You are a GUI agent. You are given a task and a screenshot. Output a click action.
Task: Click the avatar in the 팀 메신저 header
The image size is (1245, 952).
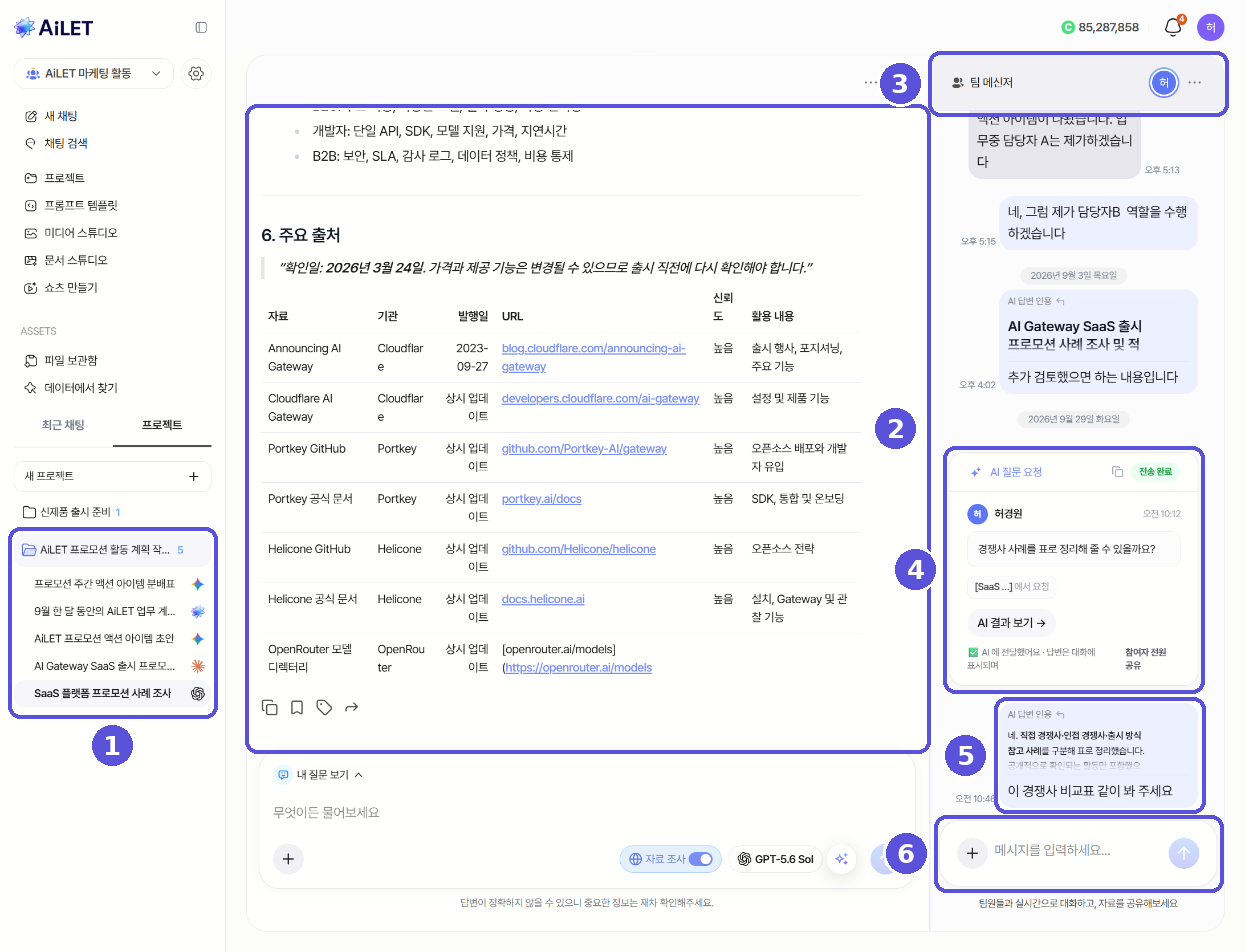click(1162, 82)
